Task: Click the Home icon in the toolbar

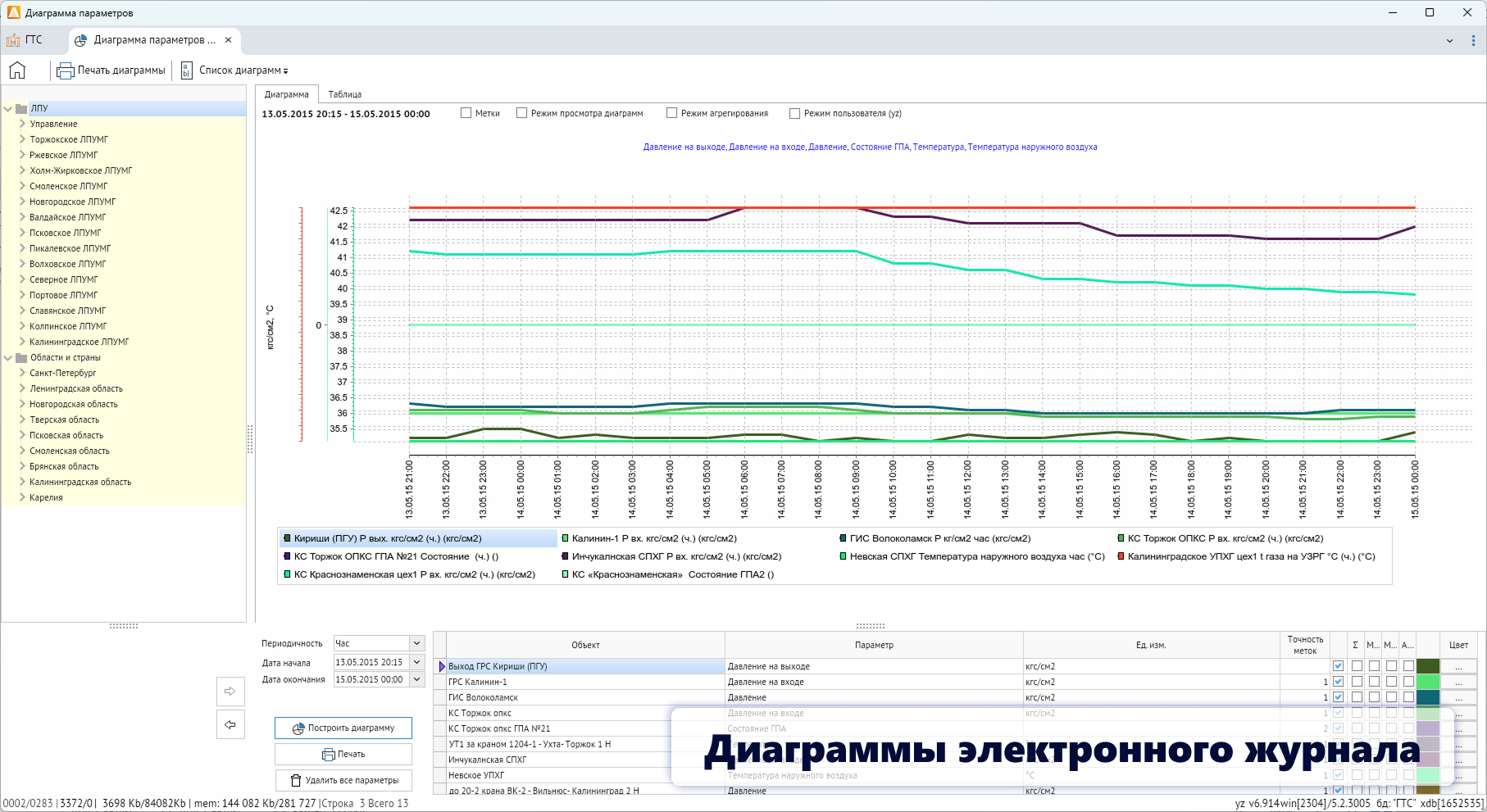Action: 17,70
